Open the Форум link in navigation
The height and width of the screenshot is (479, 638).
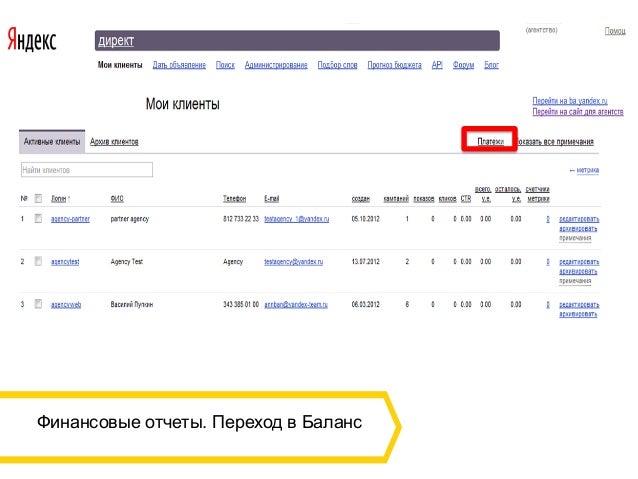click(x=463, y=65)
